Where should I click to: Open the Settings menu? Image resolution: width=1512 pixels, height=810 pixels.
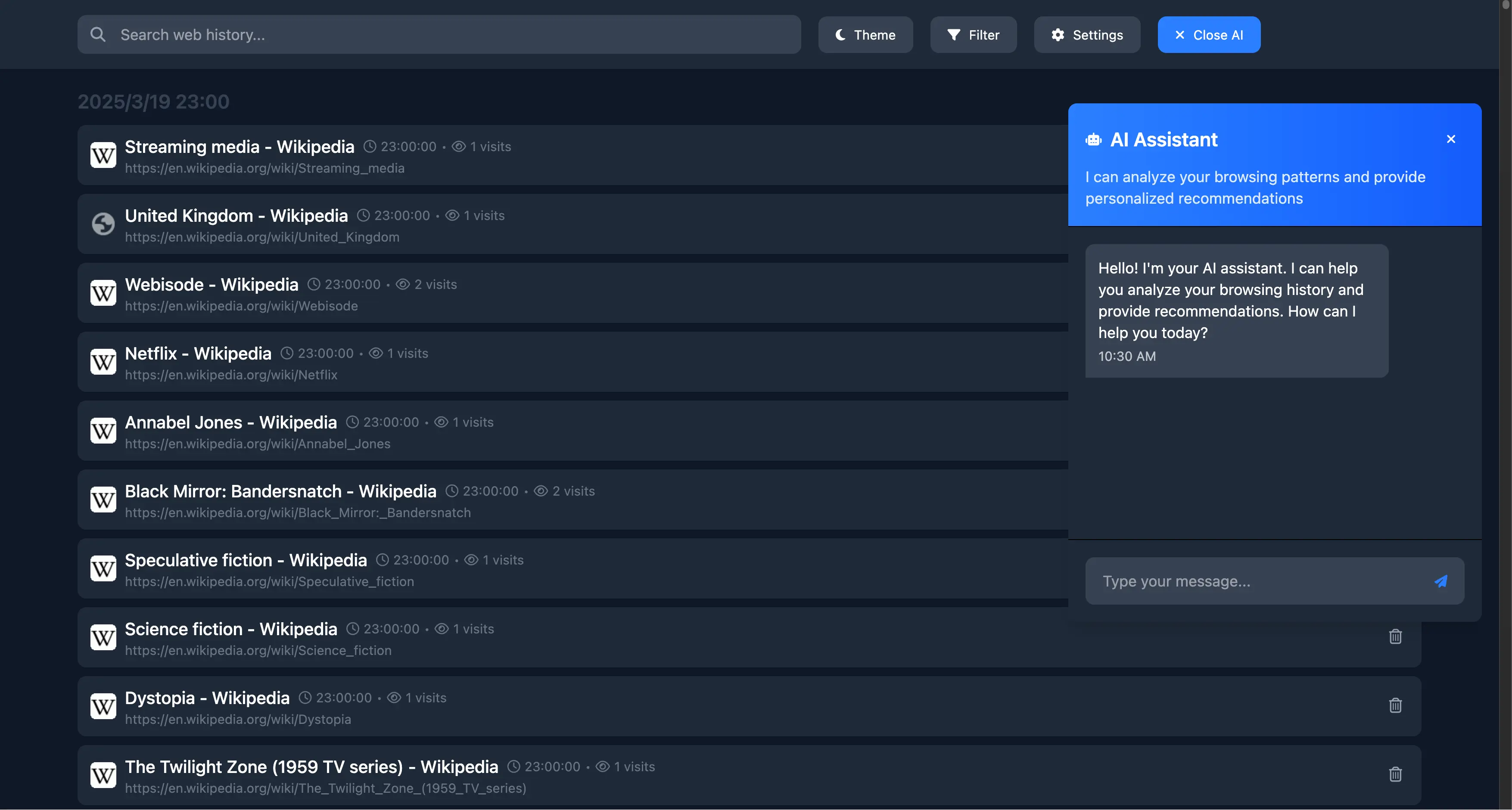(1086, 34)
